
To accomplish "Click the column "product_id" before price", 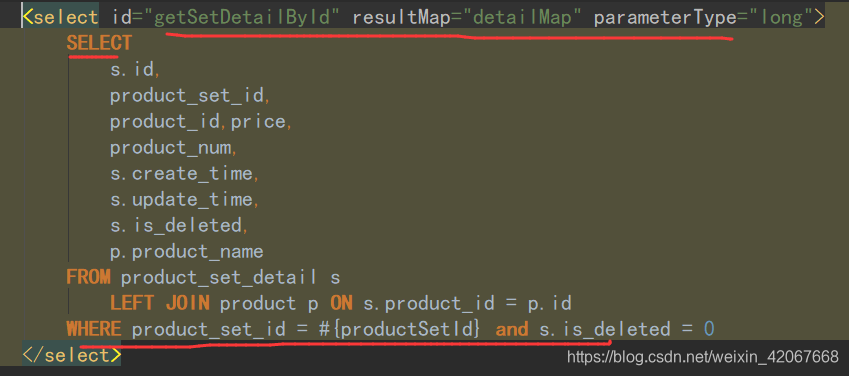I will point(164,121).
